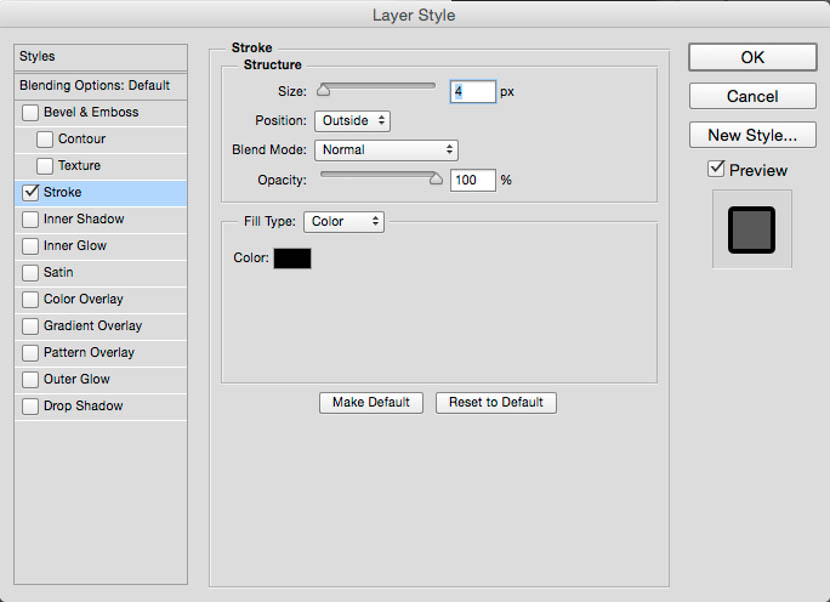The width and height of the screenshot is (830, 602).
Task: Select the Gradient Overlay style entry
Action: point(93,326)
